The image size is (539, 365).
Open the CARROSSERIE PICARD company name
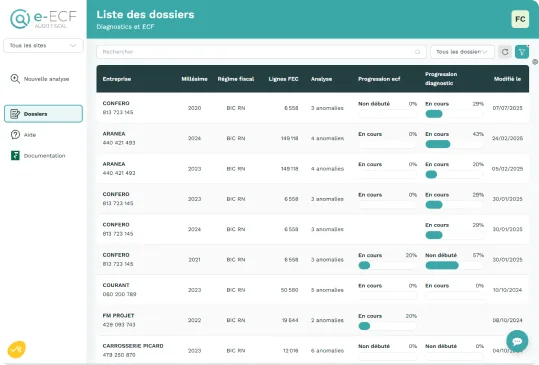tap(133, 346)
